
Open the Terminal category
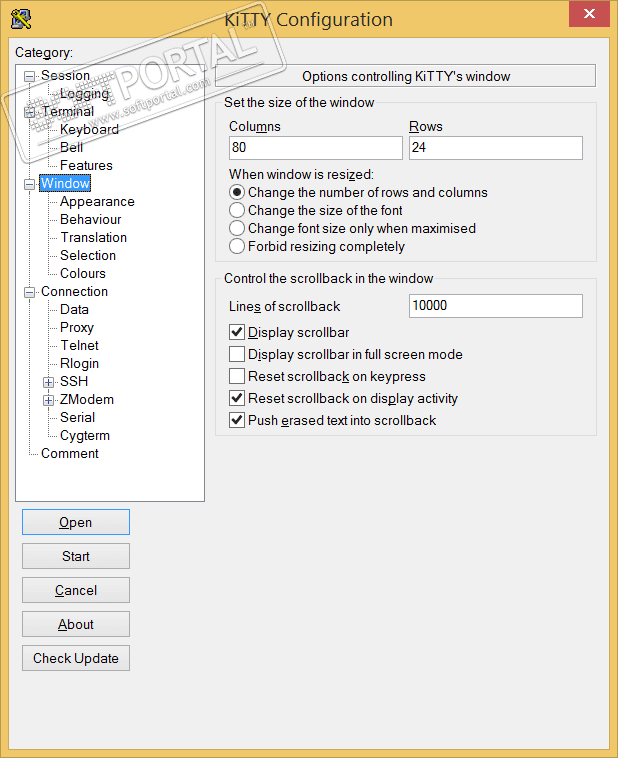[68, 111]
